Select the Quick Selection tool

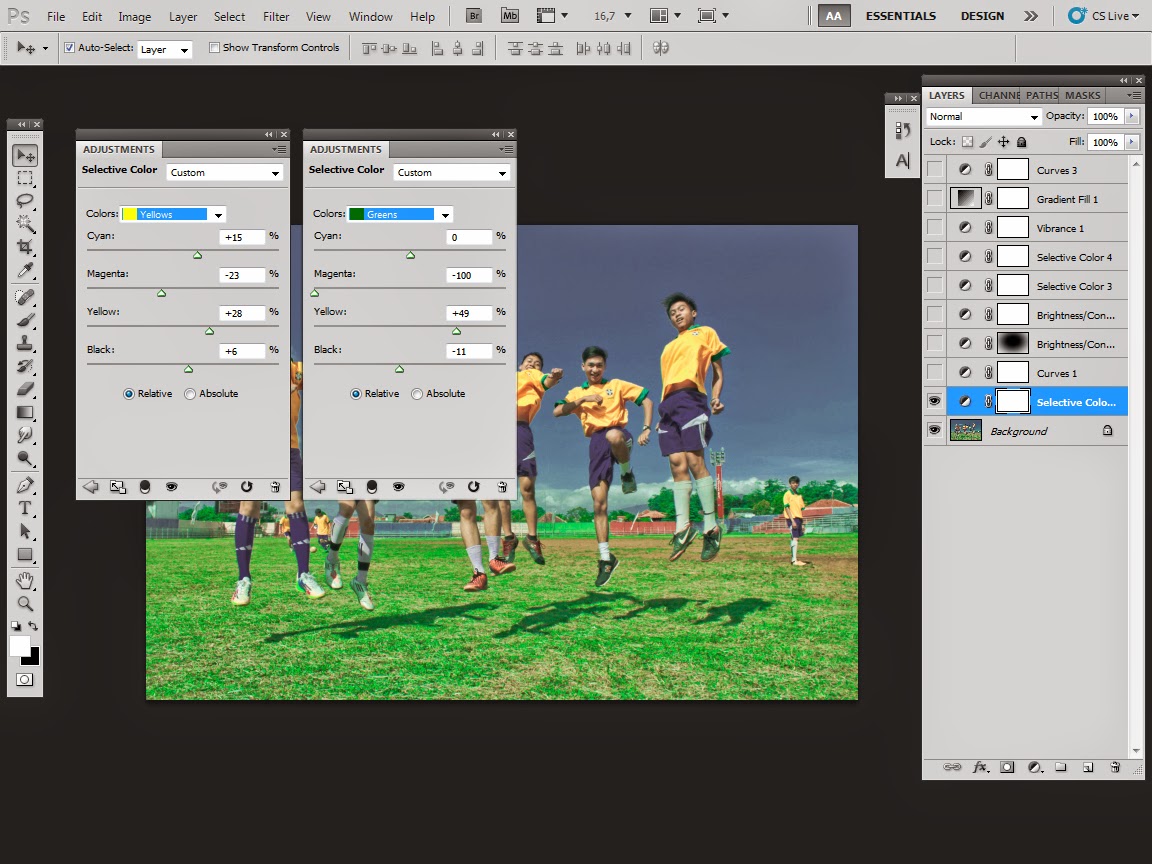click(25, 224)
